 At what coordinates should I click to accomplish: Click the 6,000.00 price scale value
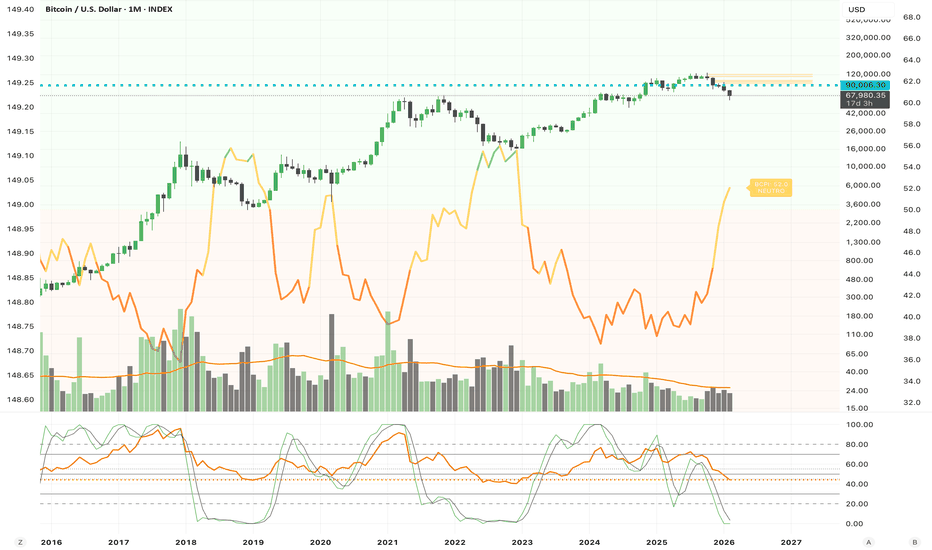point(864,186)
